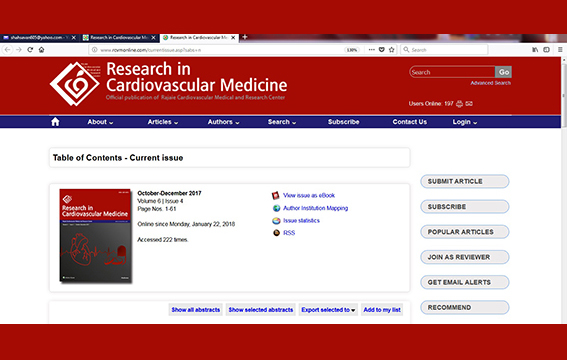Click the globe icon for Author Institution Mapping
Screen dimensions: 567x360
click(x=276, y=208)
